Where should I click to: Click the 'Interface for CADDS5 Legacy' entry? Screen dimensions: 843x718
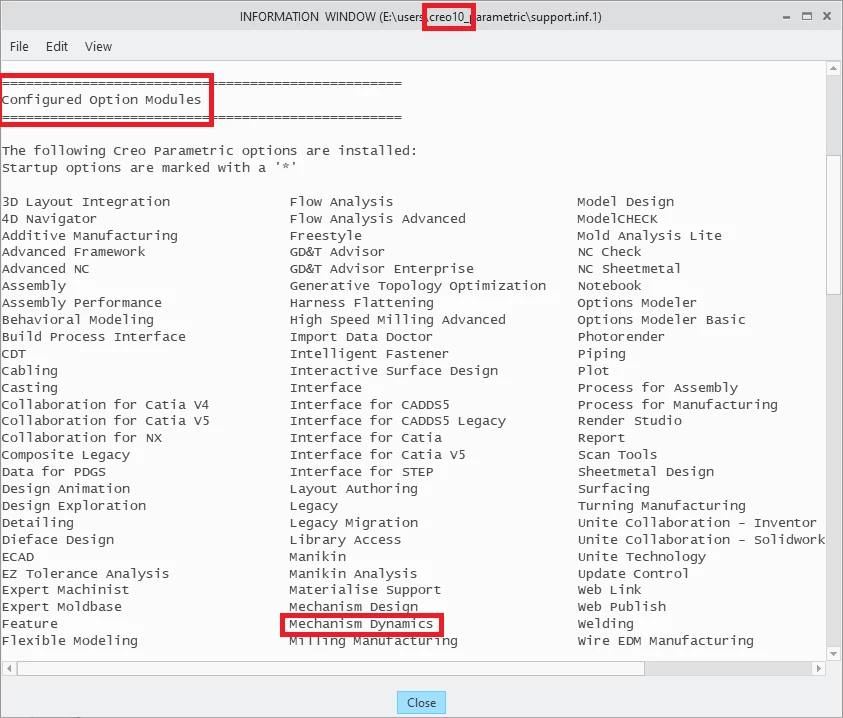click(397, 421)
